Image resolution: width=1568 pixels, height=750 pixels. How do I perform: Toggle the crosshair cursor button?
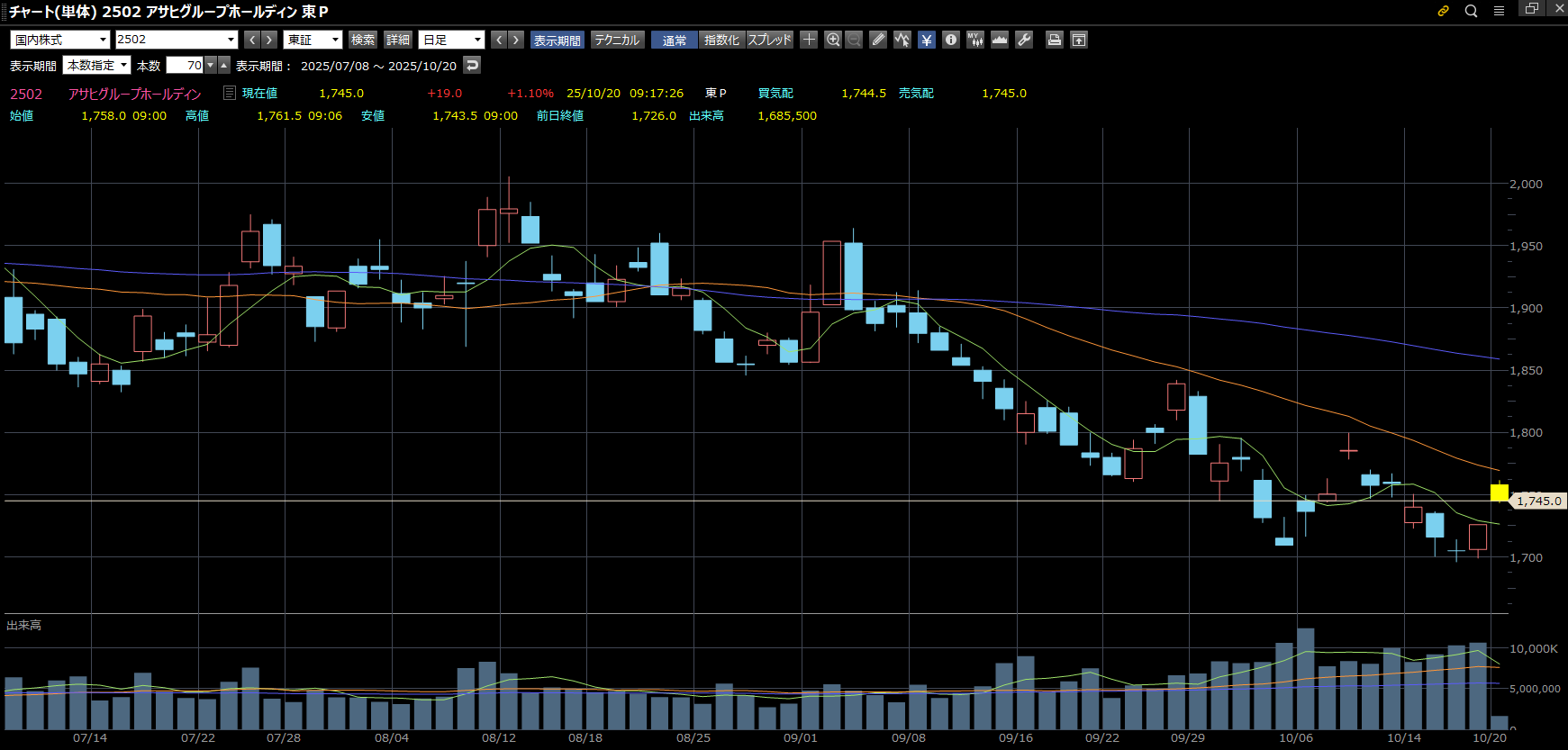[x=809, y=40]
